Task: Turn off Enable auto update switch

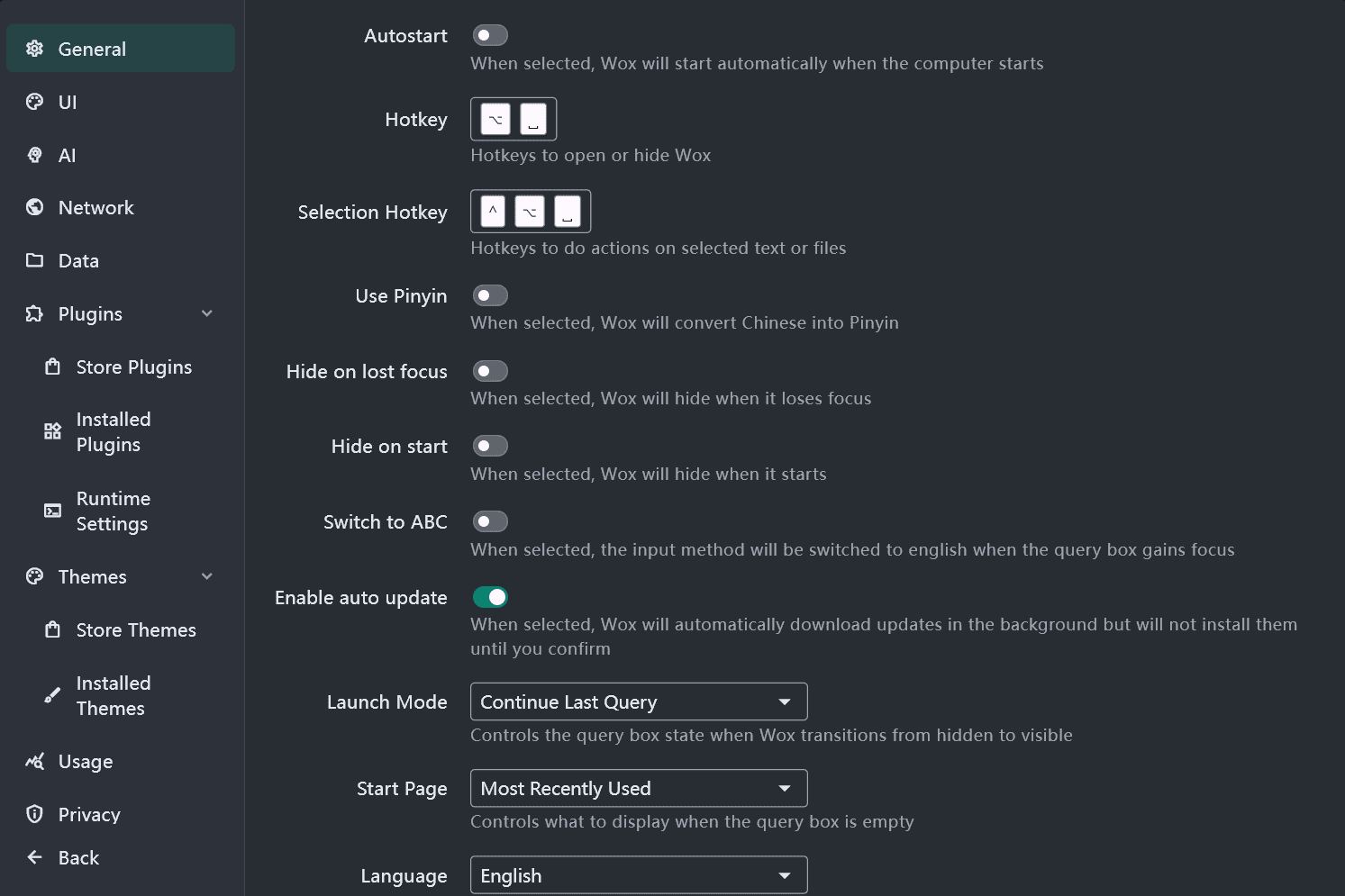Action: pos(491,597)
